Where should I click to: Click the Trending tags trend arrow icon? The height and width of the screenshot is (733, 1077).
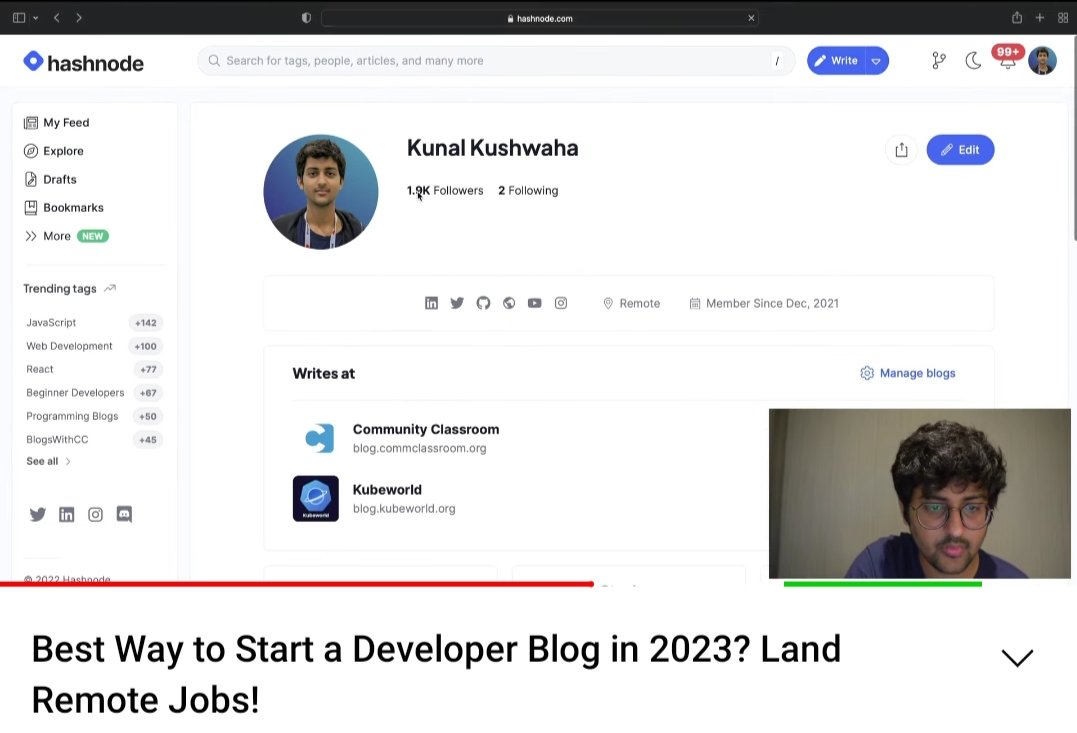(x=110, y=289)
